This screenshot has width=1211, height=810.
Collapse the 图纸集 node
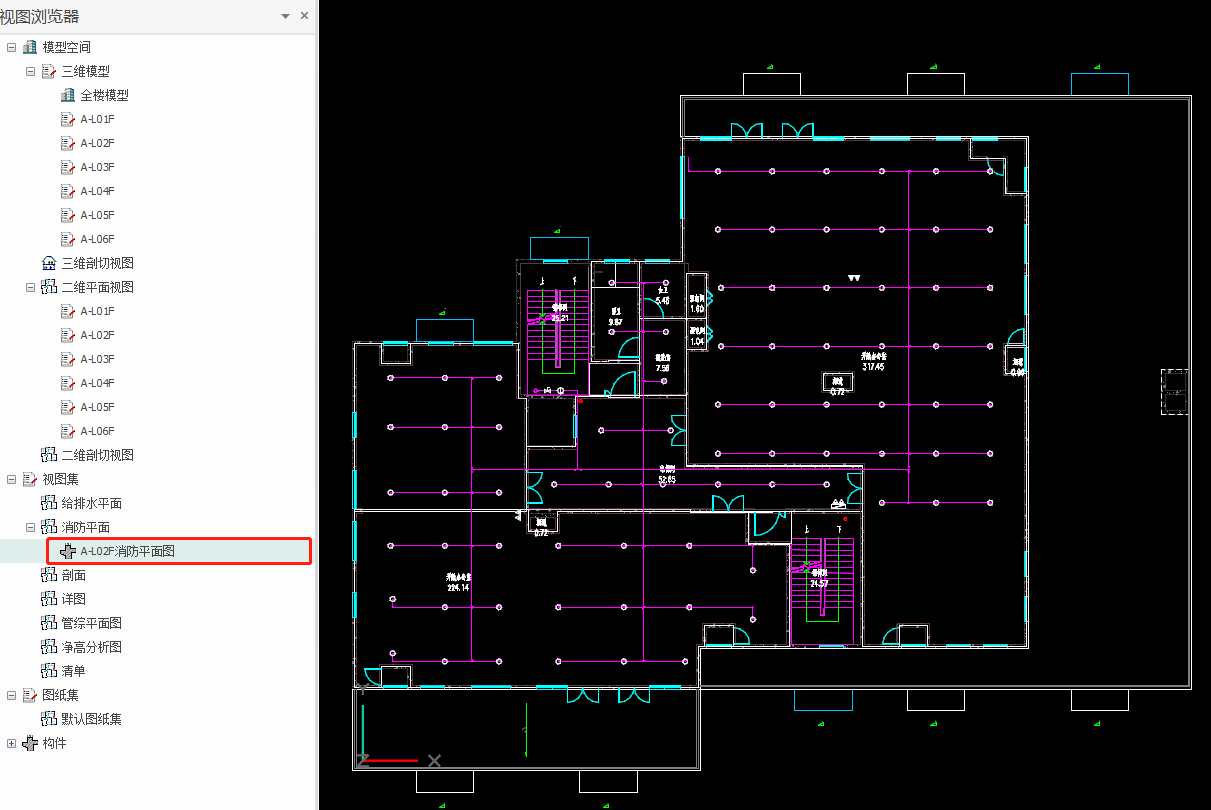(x=12, y=695)
